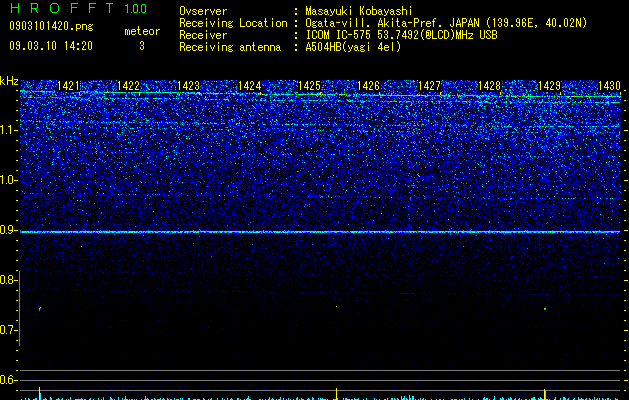
Task: Click the 1430 time label
Action: (x=609, y=86)
